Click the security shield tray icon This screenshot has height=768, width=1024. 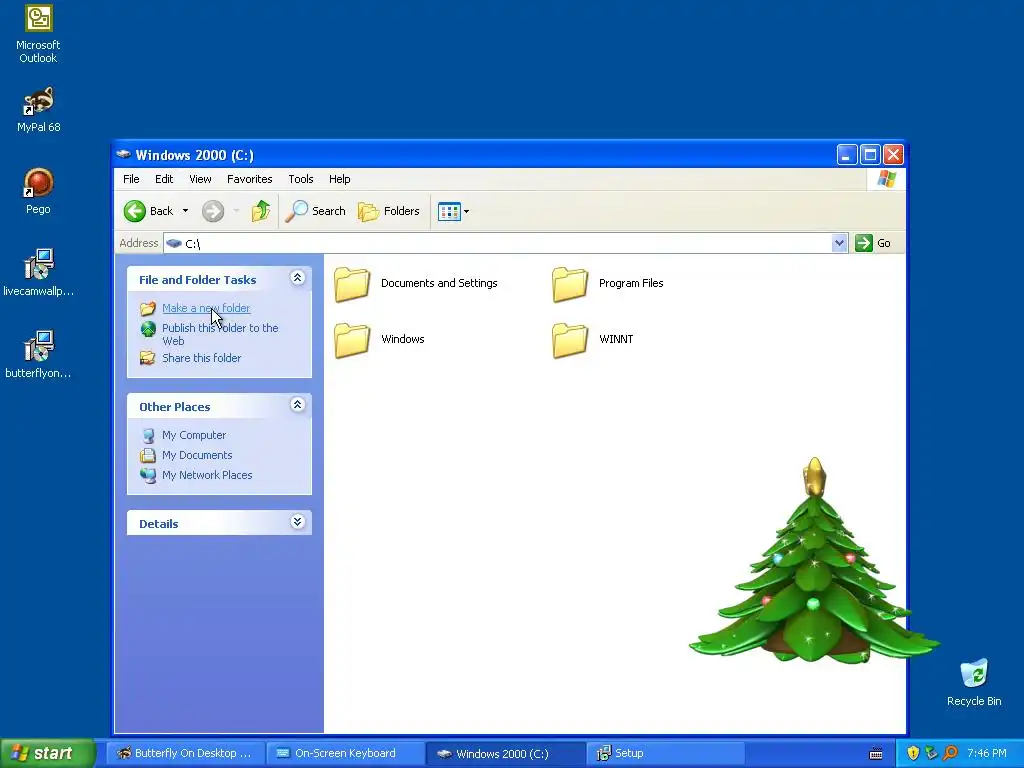[x=913, y=753]
